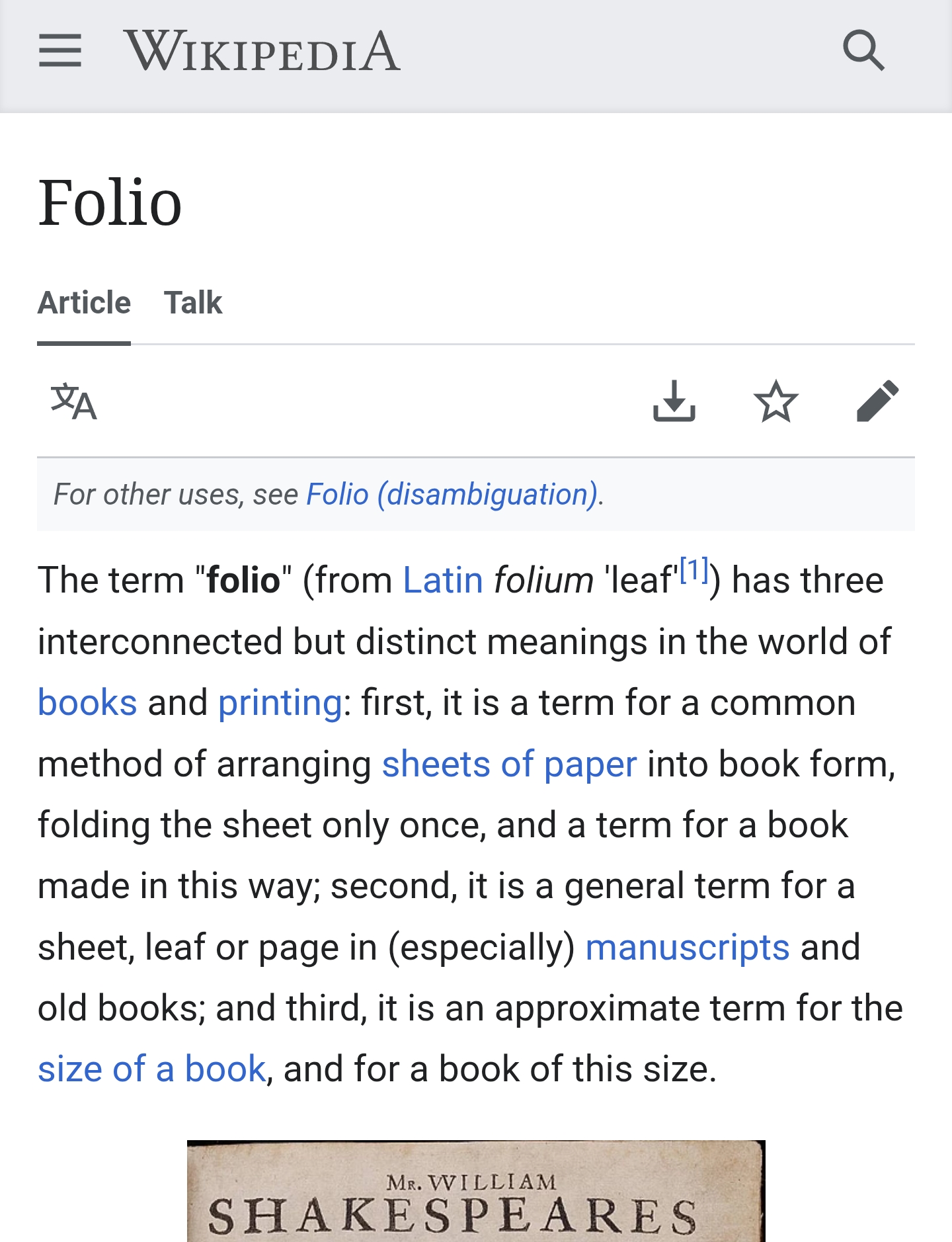Follow the sheets of paper link
The image size is (952, 1242).
coord(509,765)
